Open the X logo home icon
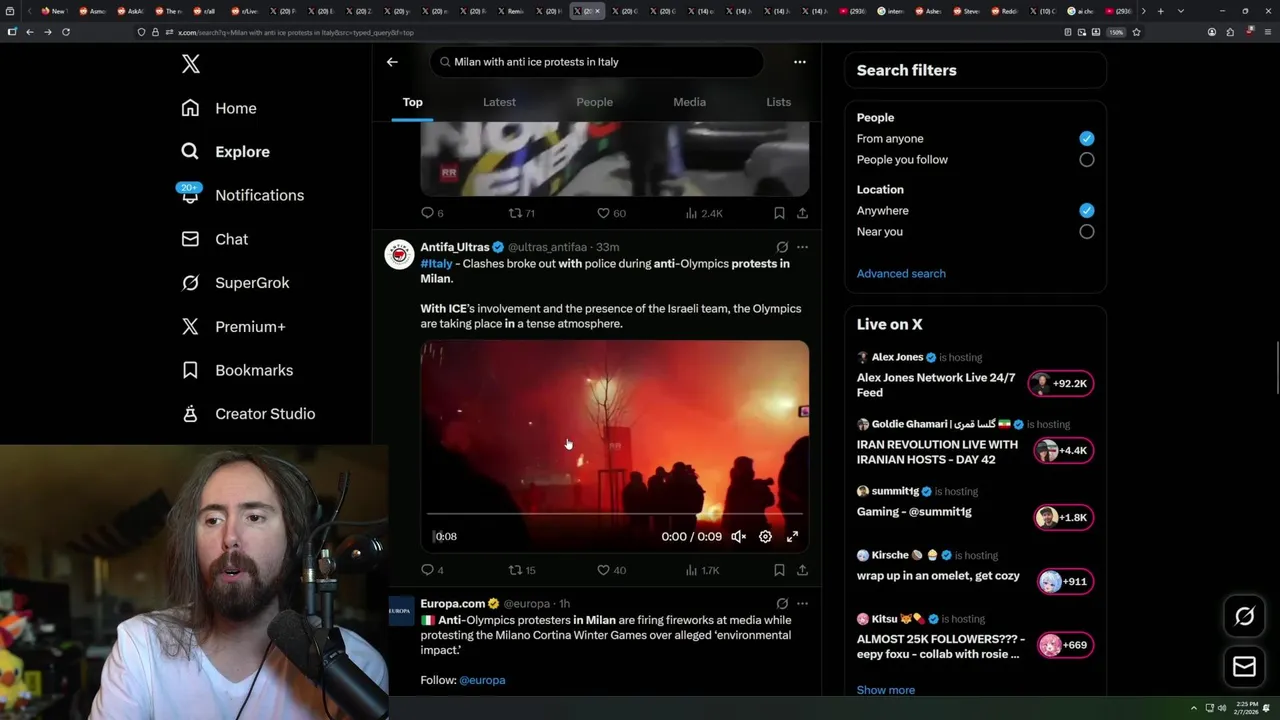Viewport: 1280px width, 720px height. (191, 64)
